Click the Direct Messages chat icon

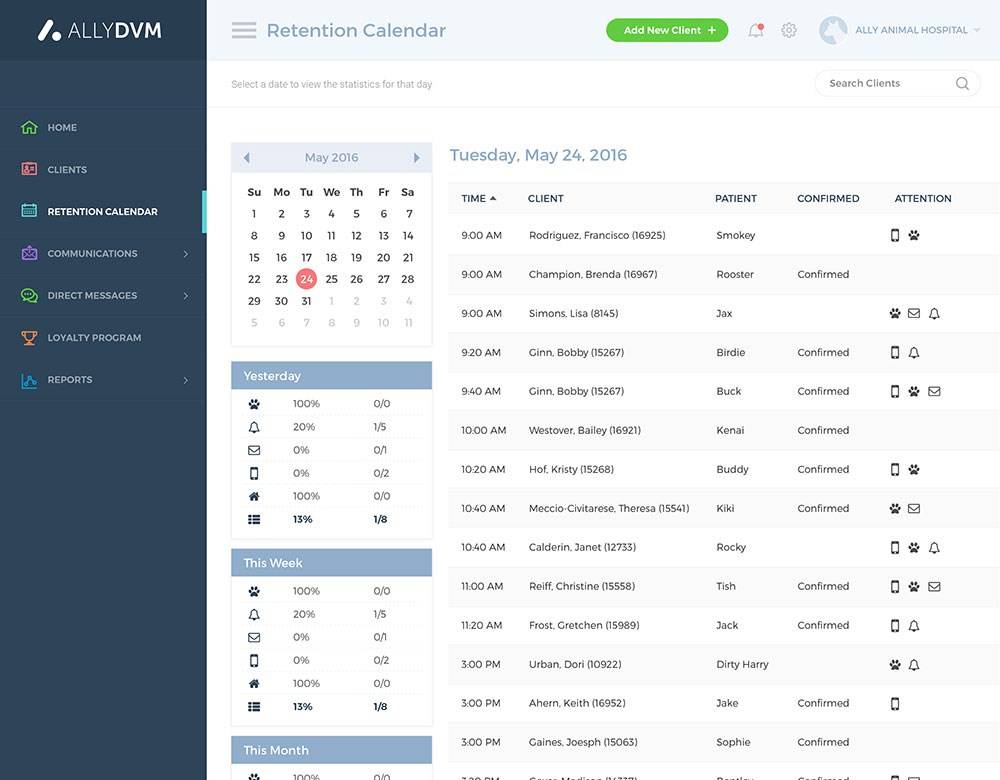[x=27, y=295]
